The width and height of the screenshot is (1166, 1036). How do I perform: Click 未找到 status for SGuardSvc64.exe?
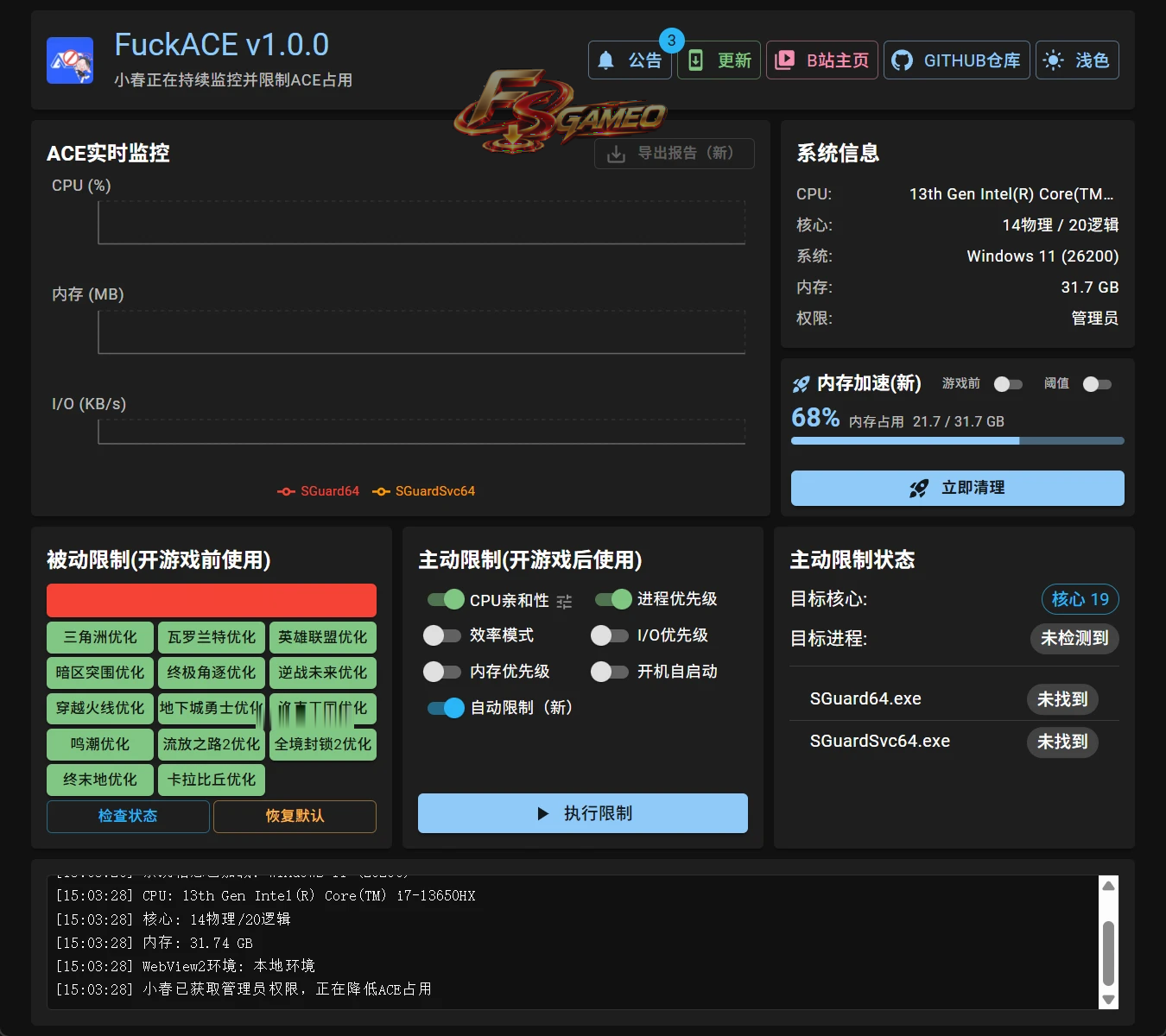click(1062, 742)
